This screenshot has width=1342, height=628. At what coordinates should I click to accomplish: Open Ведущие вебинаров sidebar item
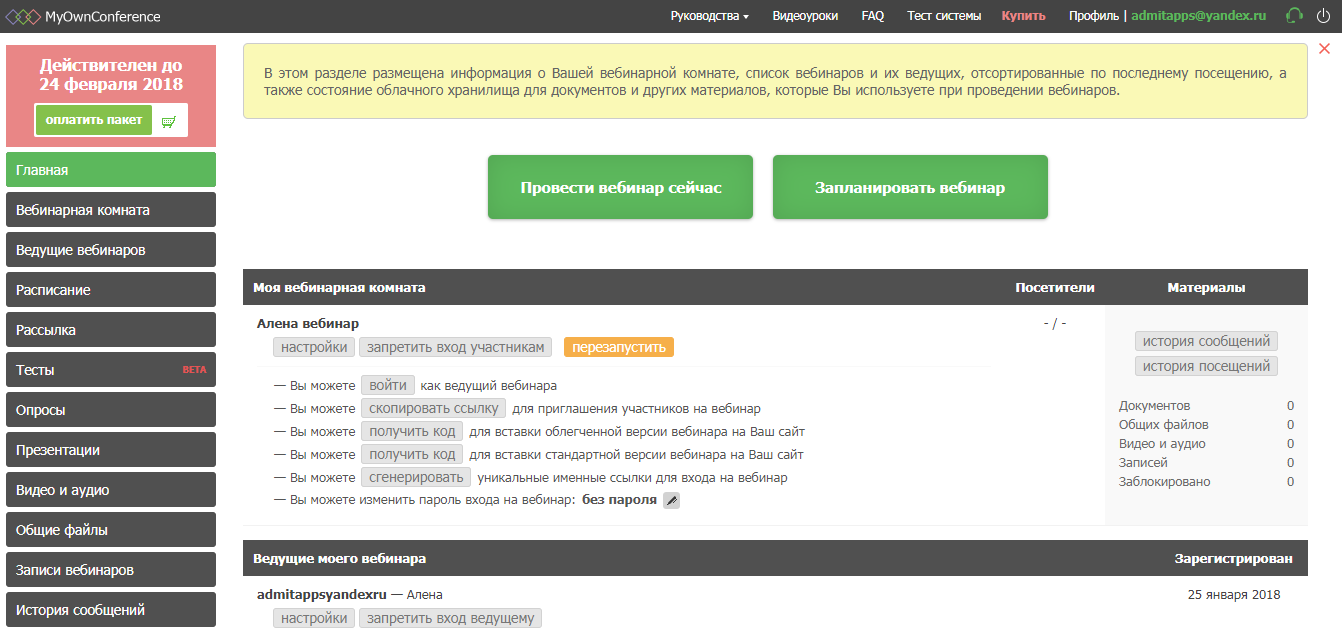111,250
